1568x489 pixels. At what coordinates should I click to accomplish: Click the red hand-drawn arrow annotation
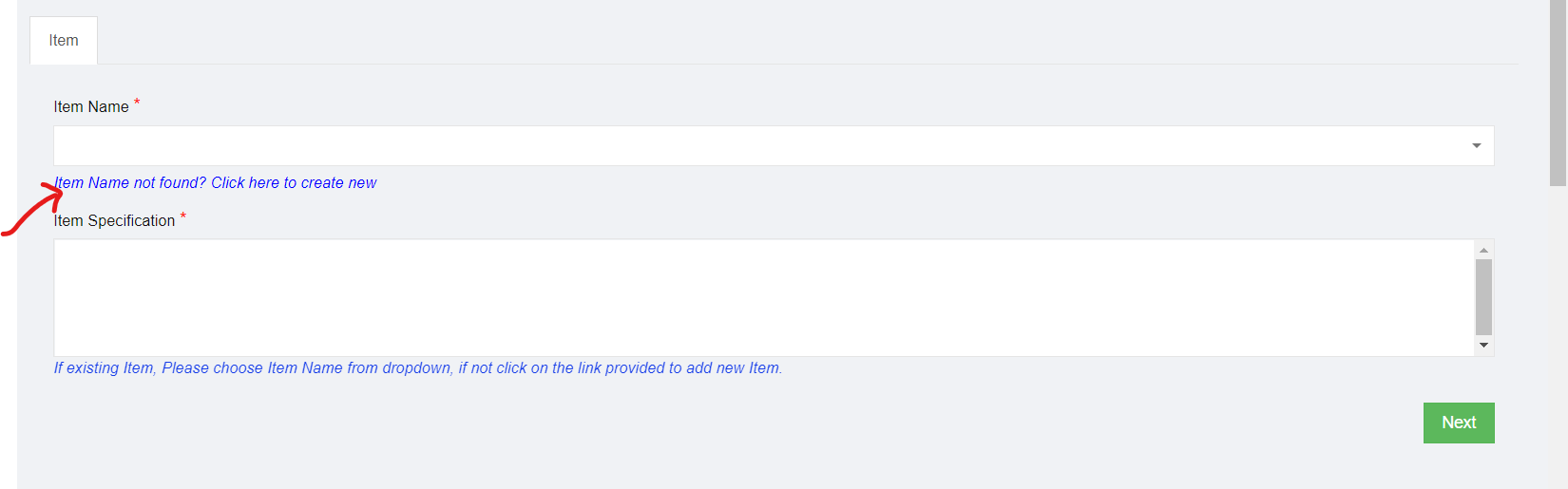(x=30, y=213)
